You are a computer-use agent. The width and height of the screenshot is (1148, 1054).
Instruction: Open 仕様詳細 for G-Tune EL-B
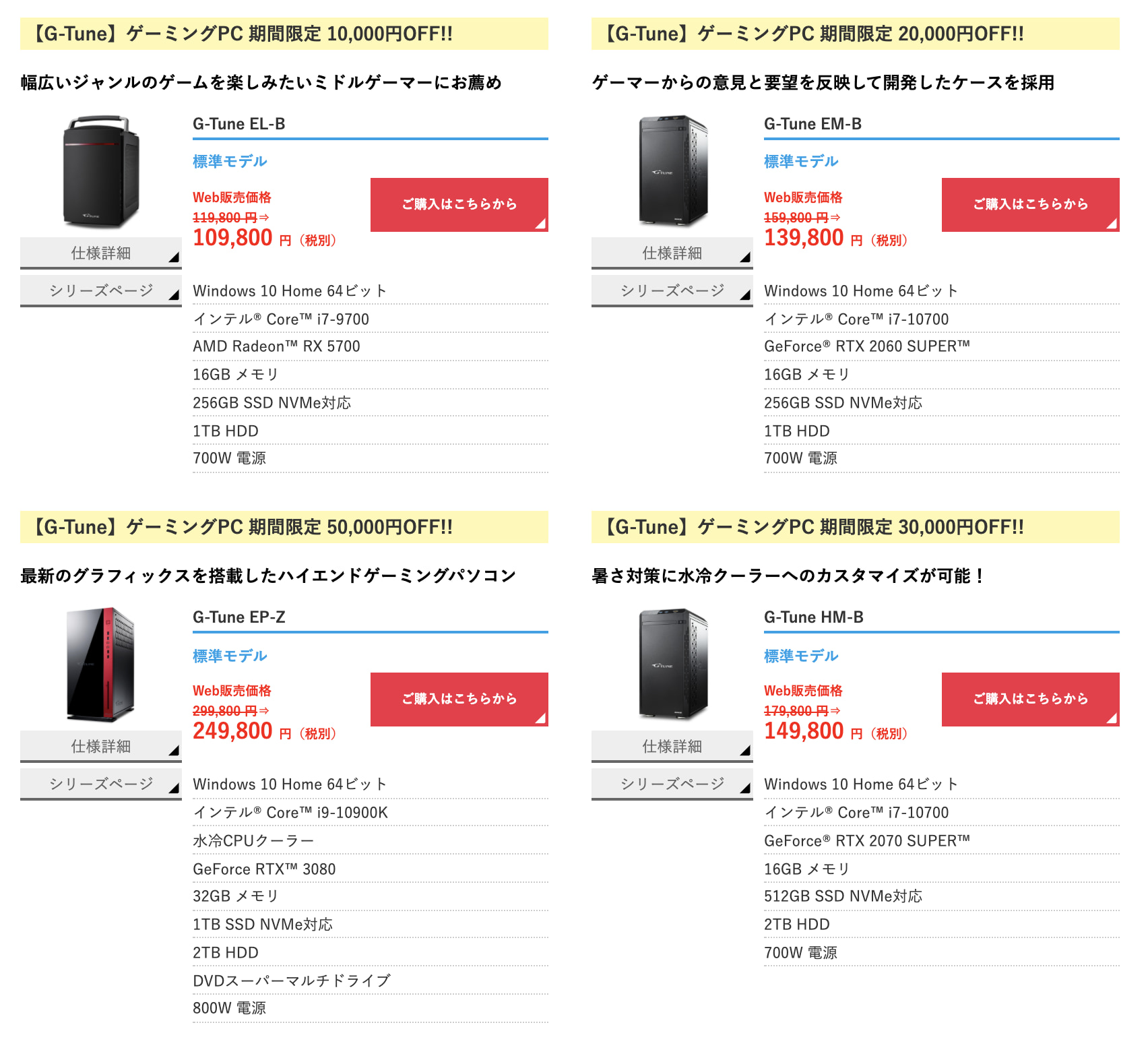pyautogui.click(x=101, y=253)
